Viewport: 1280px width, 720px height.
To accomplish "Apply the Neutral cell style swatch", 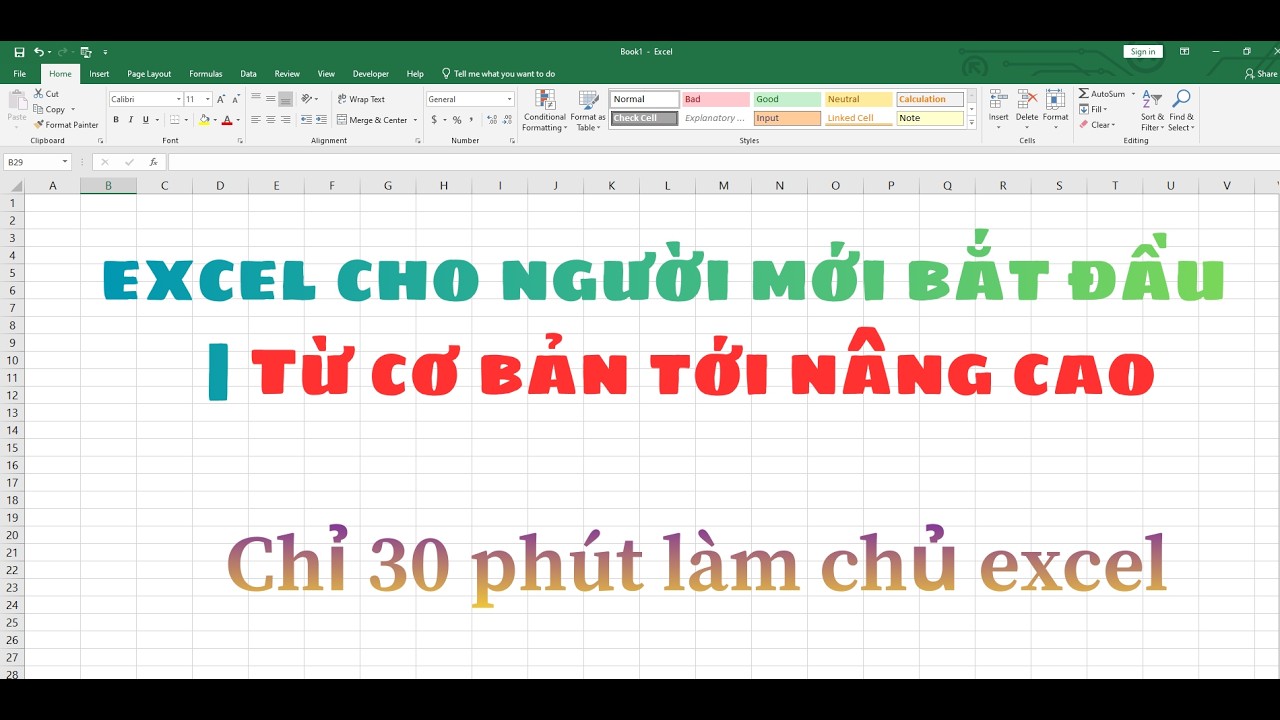I will point(858,99).
